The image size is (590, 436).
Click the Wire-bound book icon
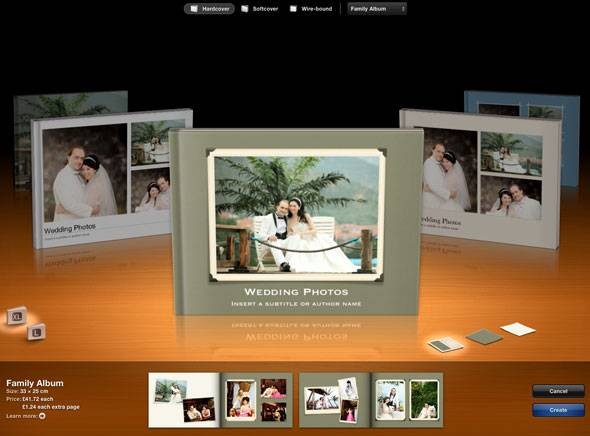[293, 9]
